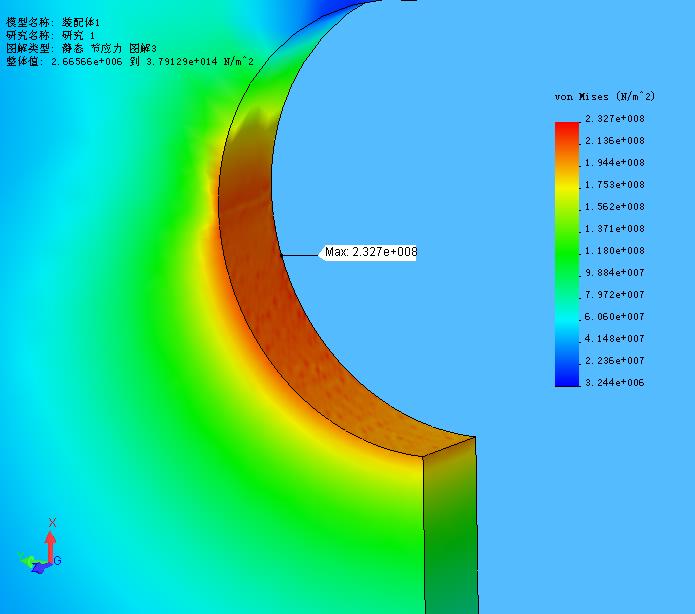Image resolution: width=695 pixels, height=614 pixels.
Task: Click legend value 7.972e+007
Action: pyautogui.click(x=614, y=295)
